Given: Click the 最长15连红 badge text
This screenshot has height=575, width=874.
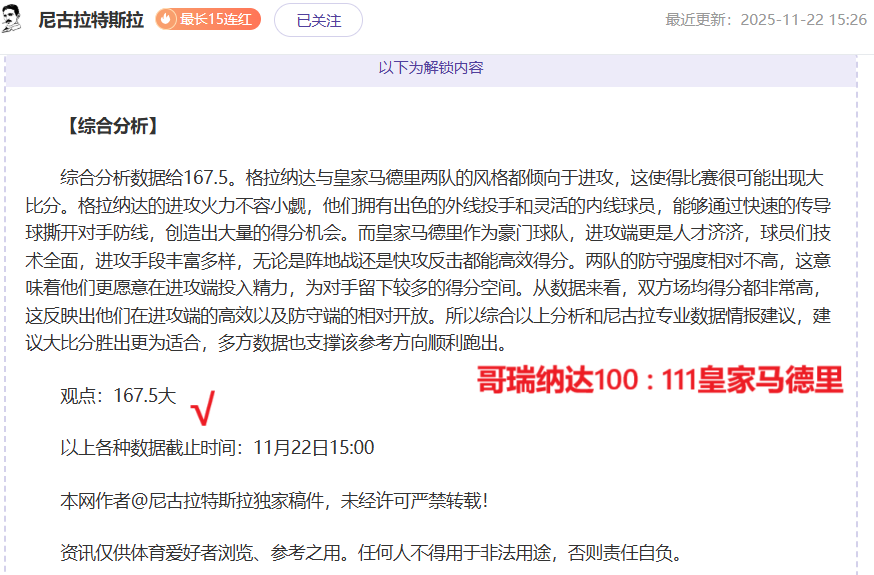Looking at the screenshot, I should [216, 20].
